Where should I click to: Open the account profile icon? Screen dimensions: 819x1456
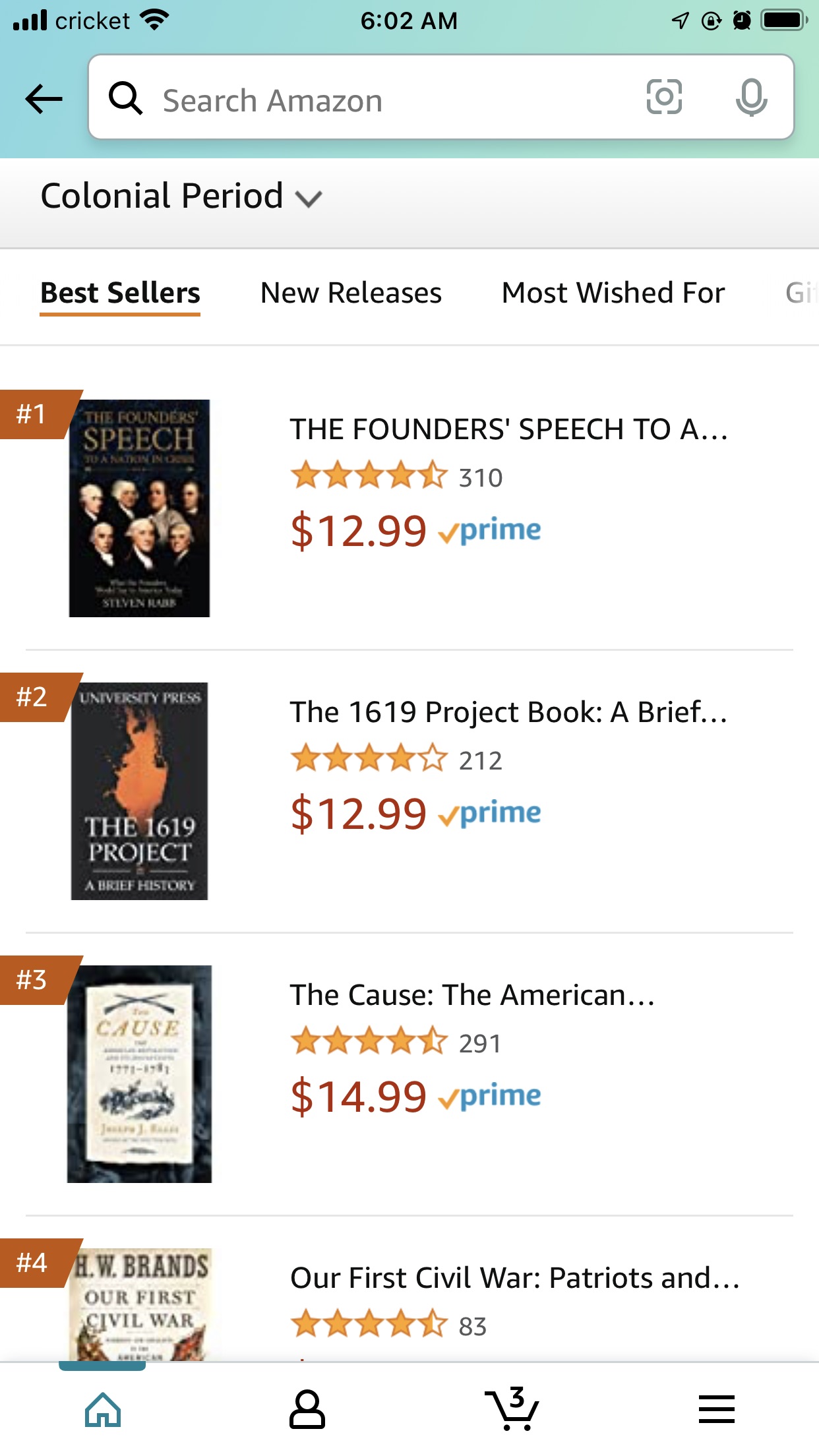pos(307,1410)
